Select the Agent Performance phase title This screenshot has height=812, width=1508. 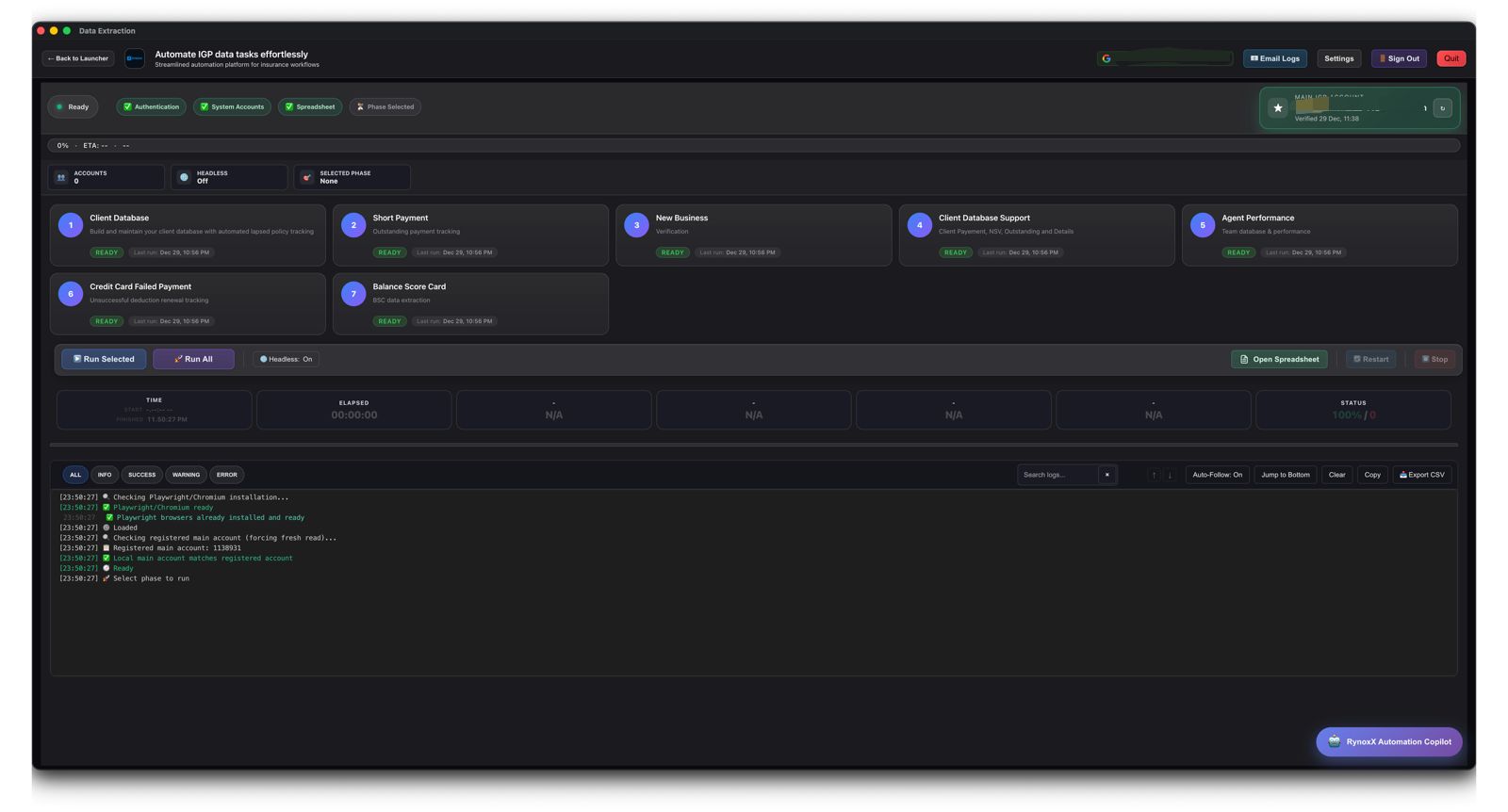pos(1257,218)
